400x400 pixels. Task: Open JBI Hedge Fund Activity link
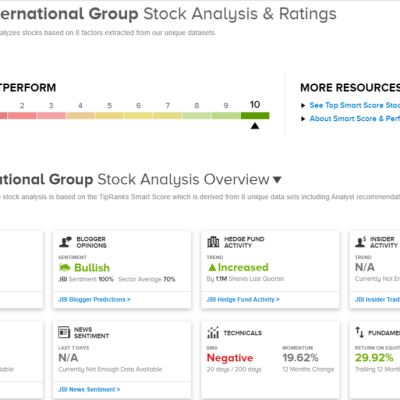coord(243,300)
